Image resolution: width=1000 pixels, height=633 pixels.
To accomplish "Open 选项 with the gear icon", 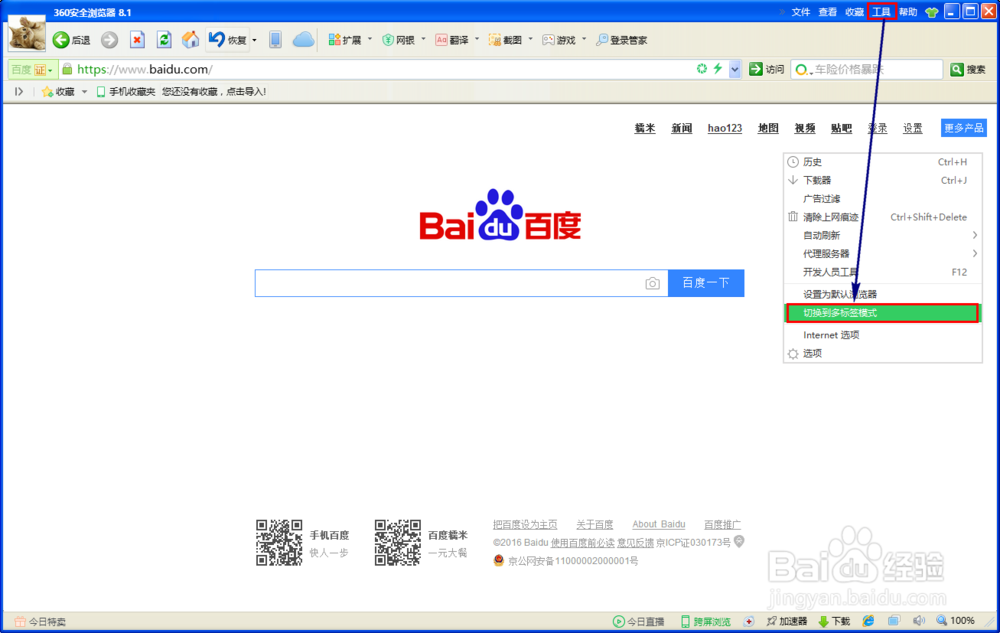I will coord(883,353).
